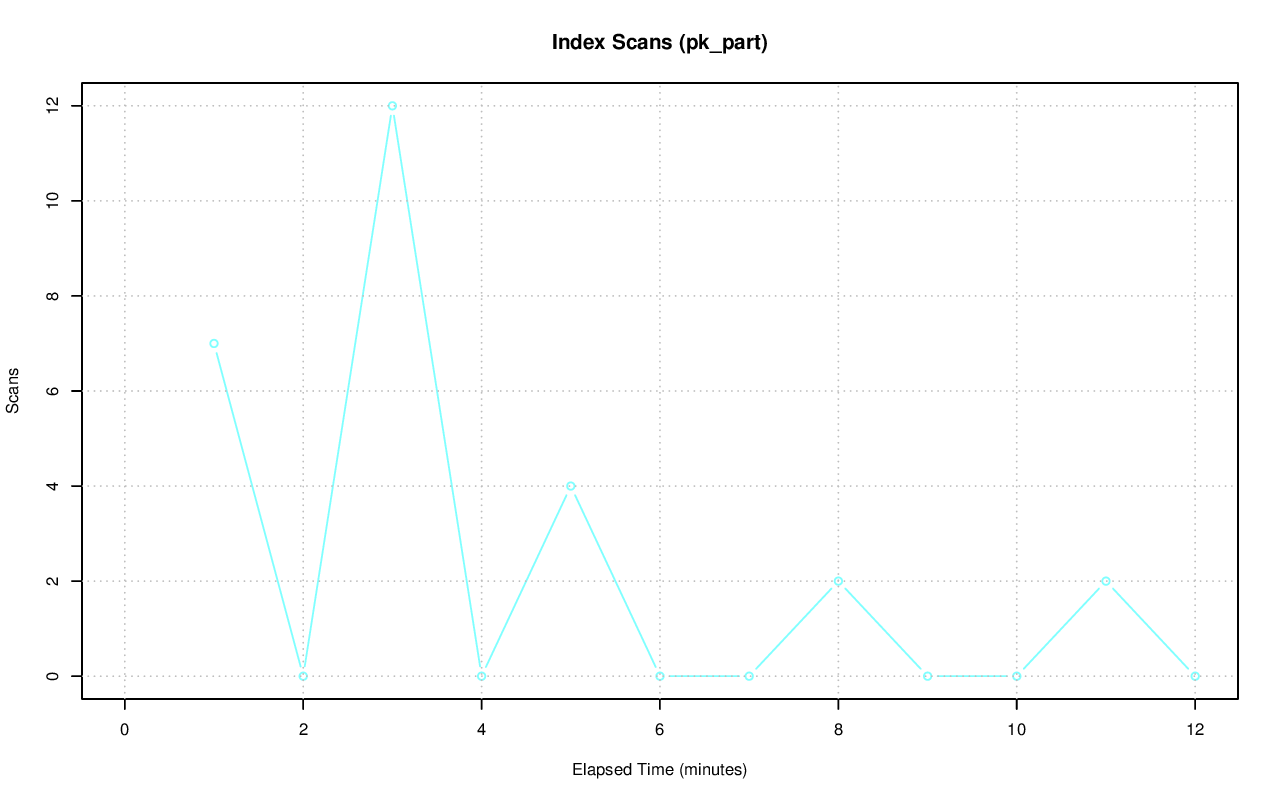1280x801 pixels.
Task: Click the data point at minute 11
Action: (x=1106, y=581)
